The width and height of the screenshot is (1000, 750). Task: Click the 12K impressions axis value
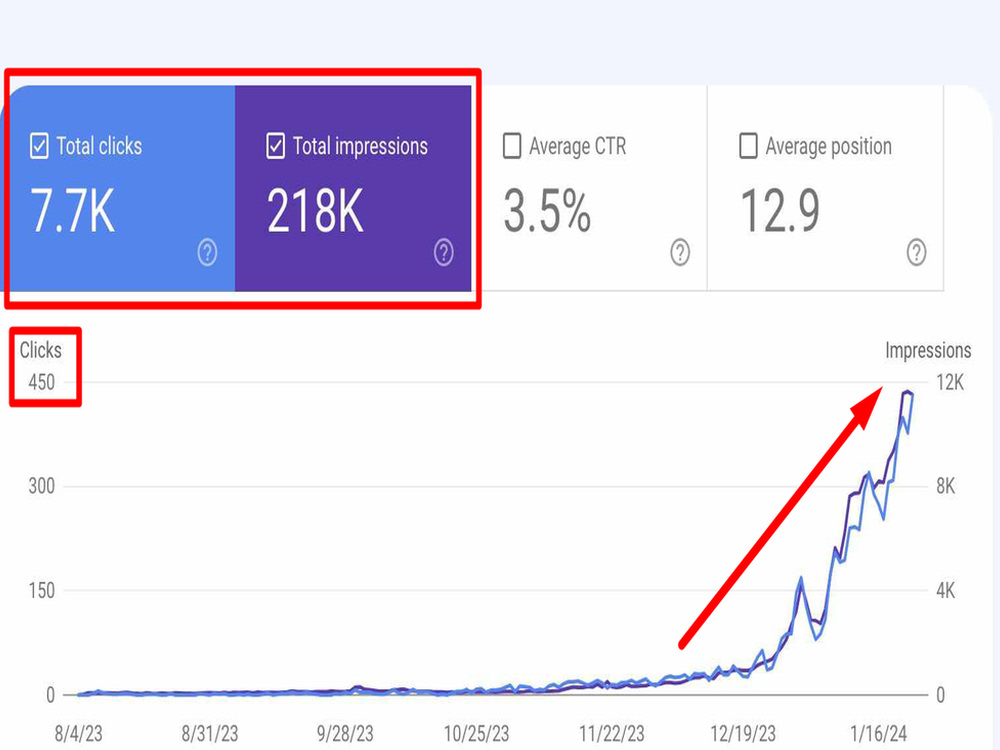(x=950, y=383)
